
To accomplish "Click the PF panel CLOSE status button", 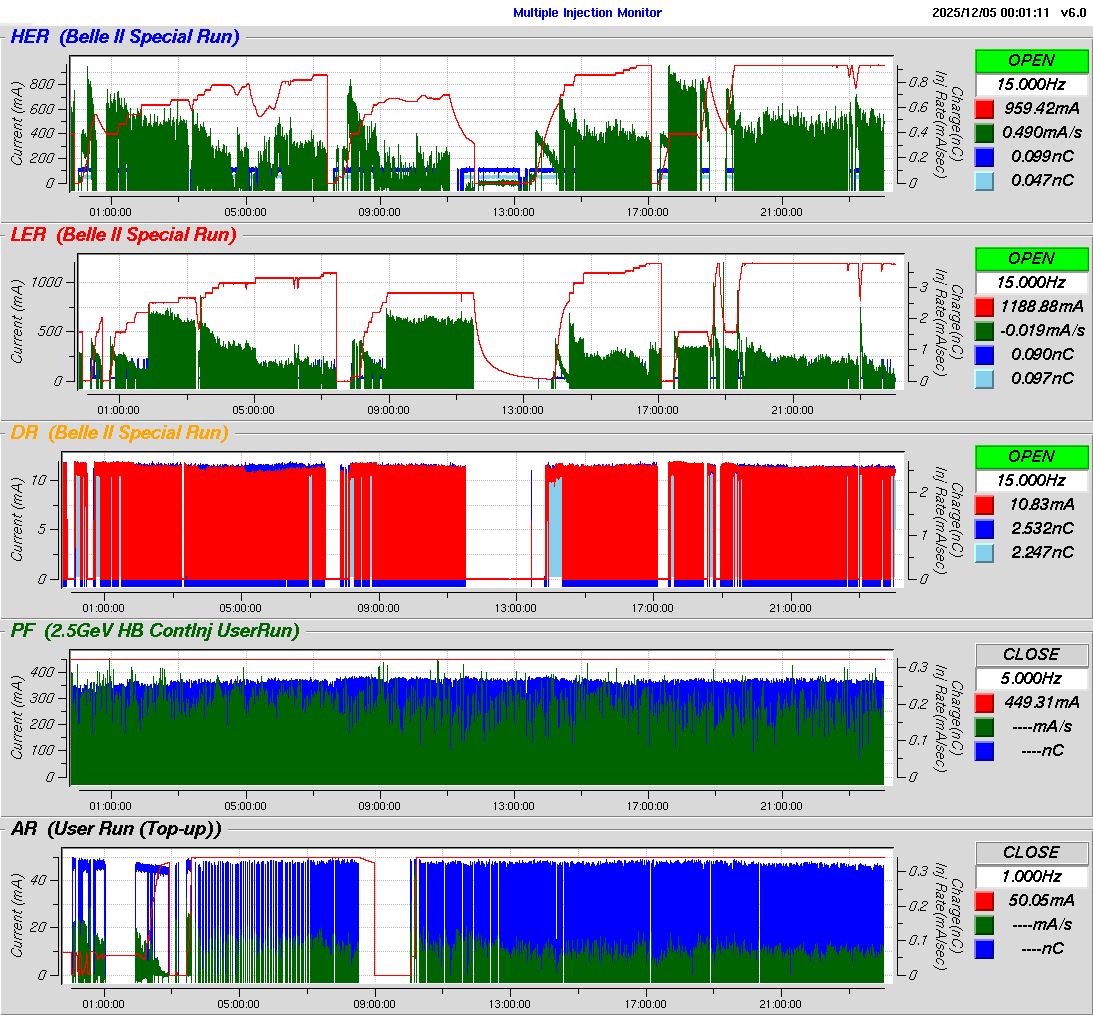I will [1031, 654].
